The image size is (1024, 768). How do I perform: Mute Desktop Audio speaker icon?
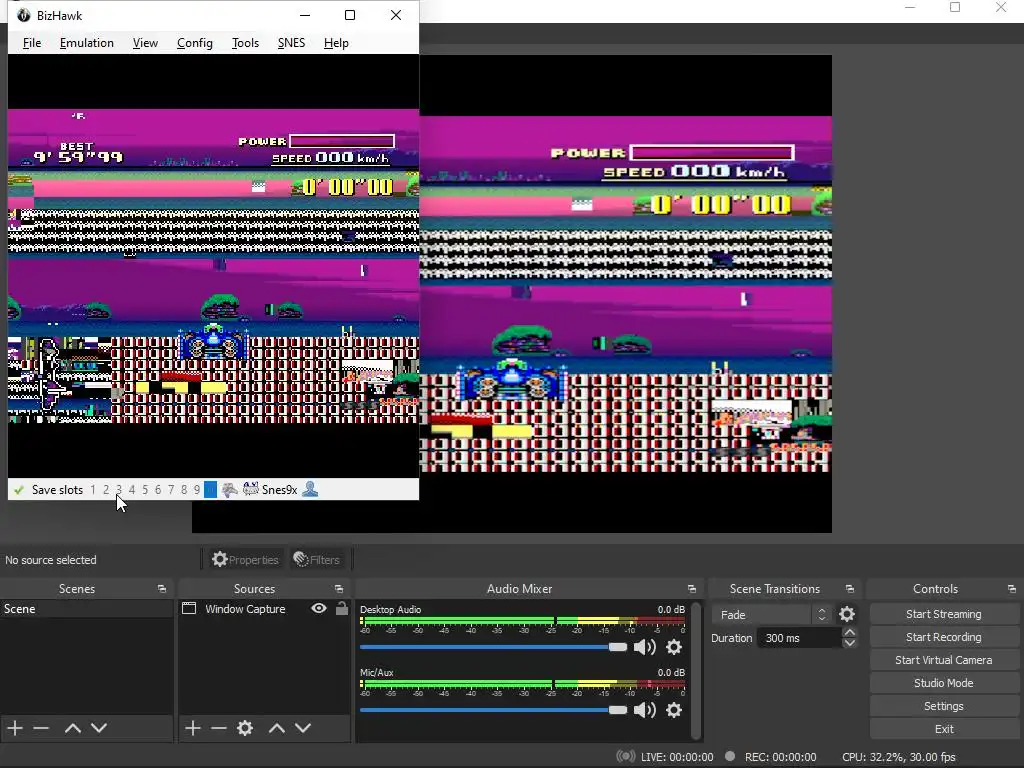645,647
